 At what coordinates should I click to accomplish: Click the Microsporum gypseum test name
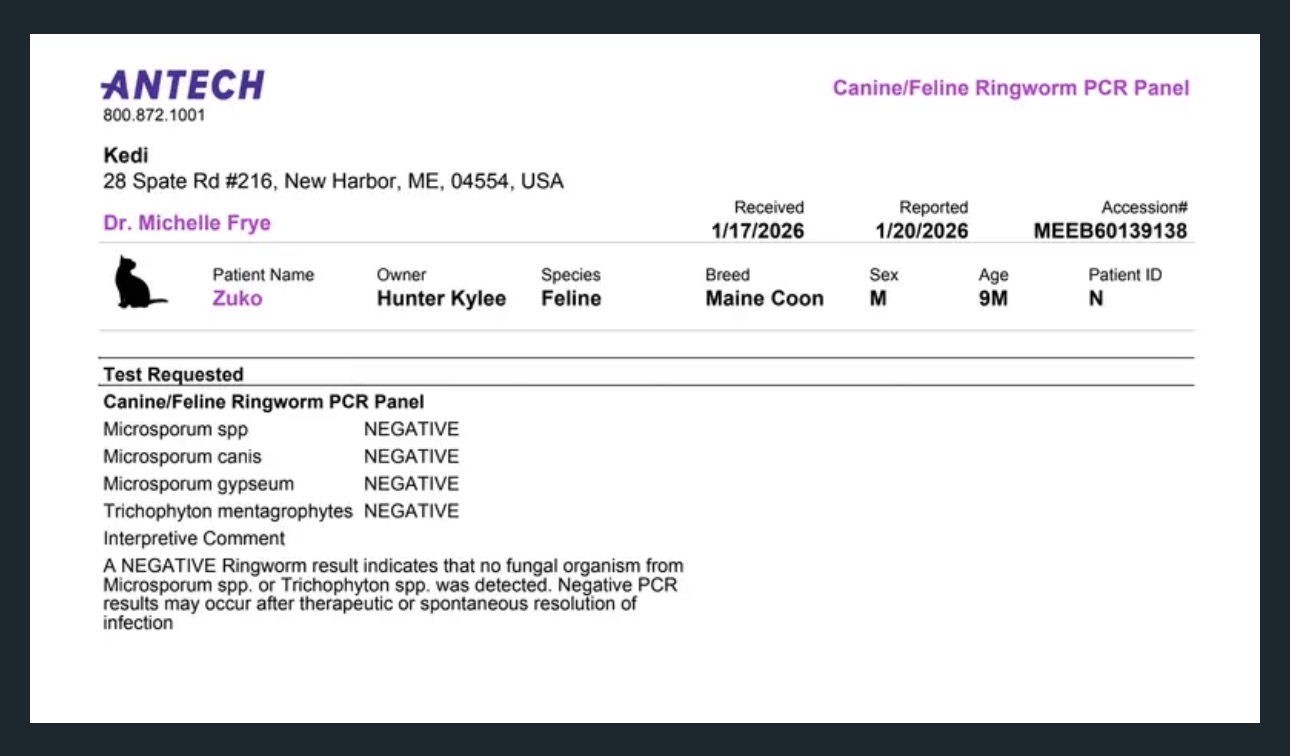point(199,484)
